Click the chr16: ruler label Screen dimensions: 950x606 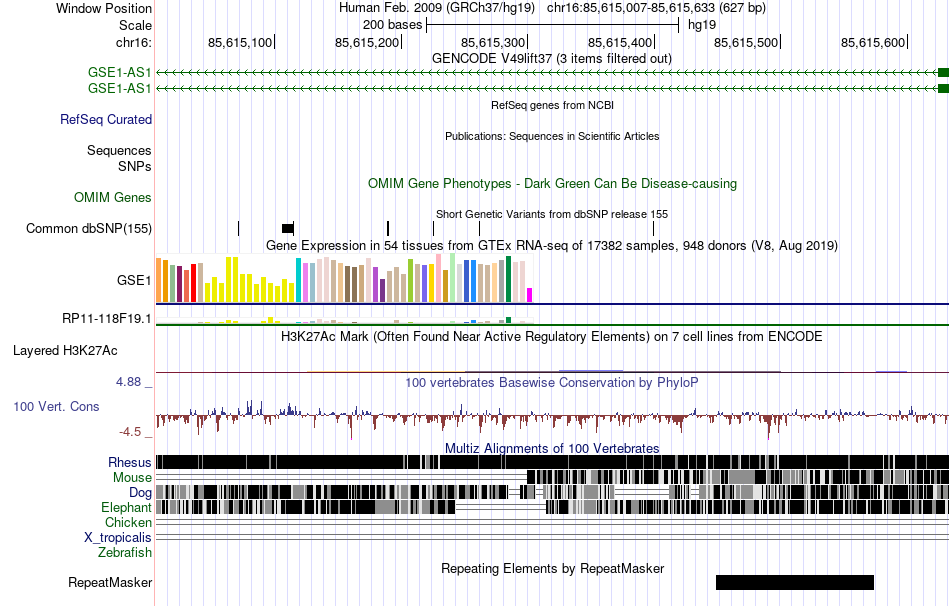pyautogui.click(x=134, y=42)
